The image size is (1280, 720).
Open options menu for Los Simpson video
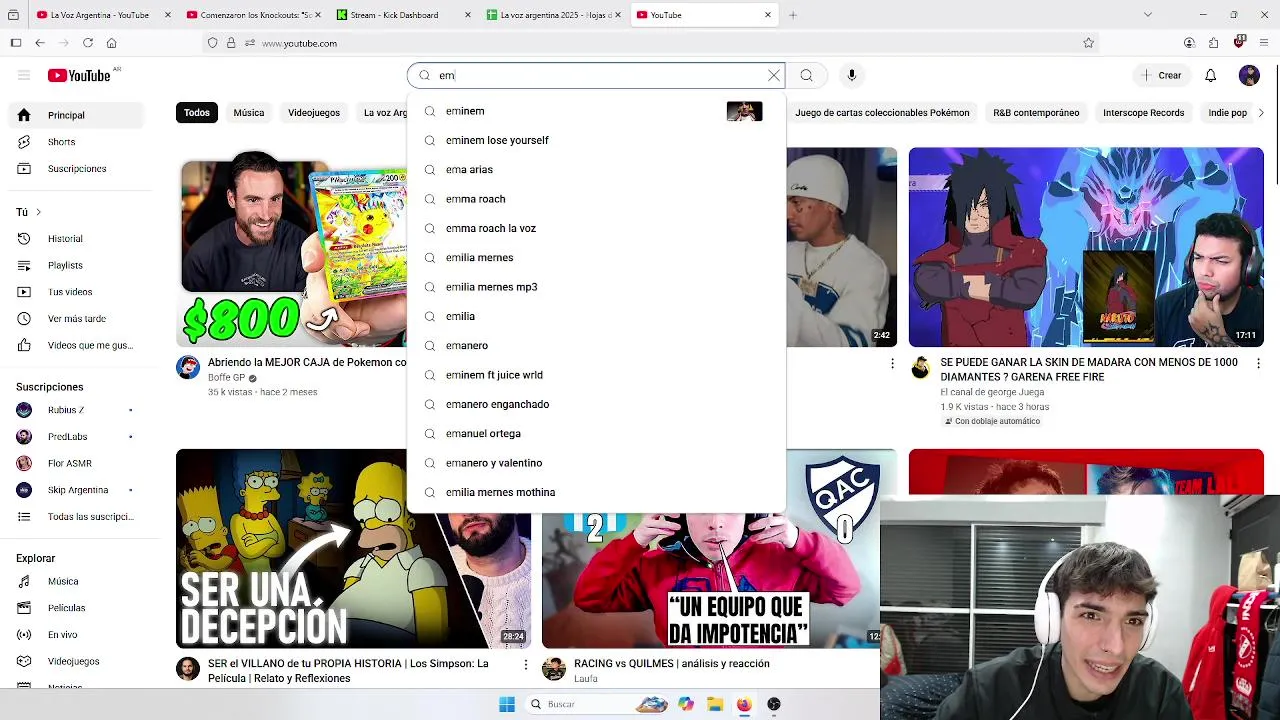526,665
